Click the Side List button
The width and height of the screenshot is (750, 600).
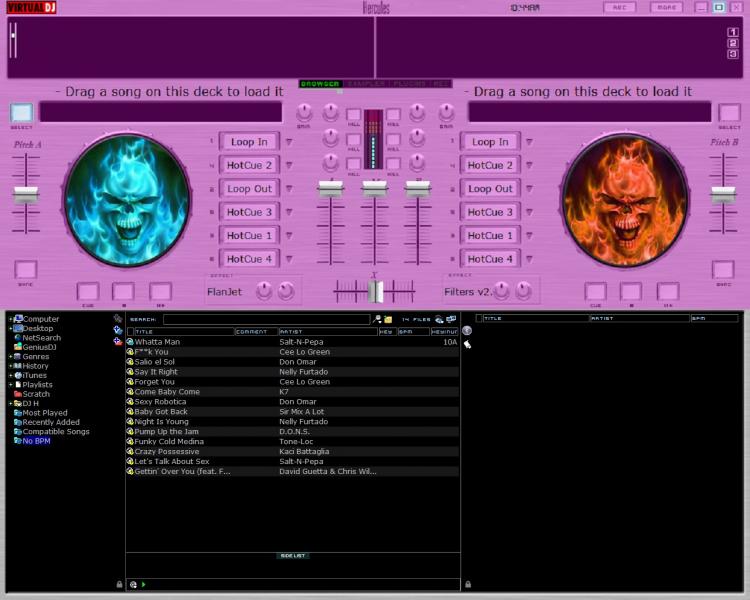pos(293,556)
